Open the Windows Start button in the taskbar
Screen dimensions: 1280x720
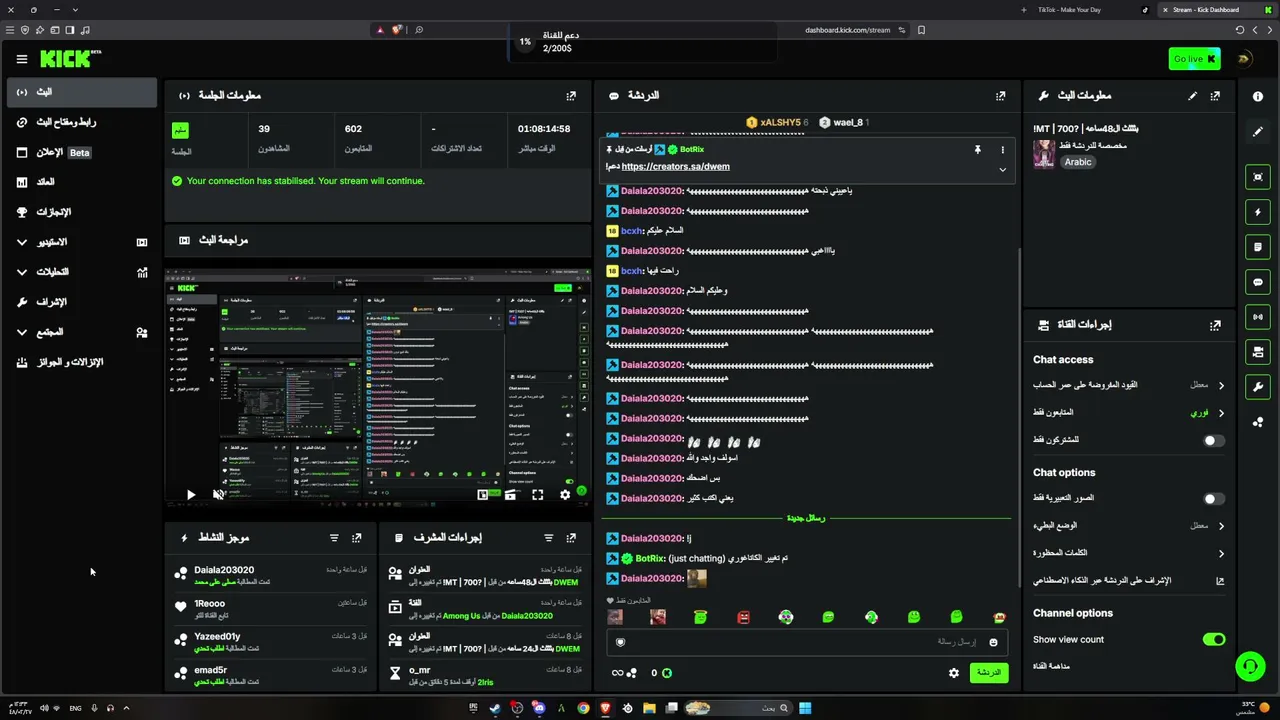(805, 708)
